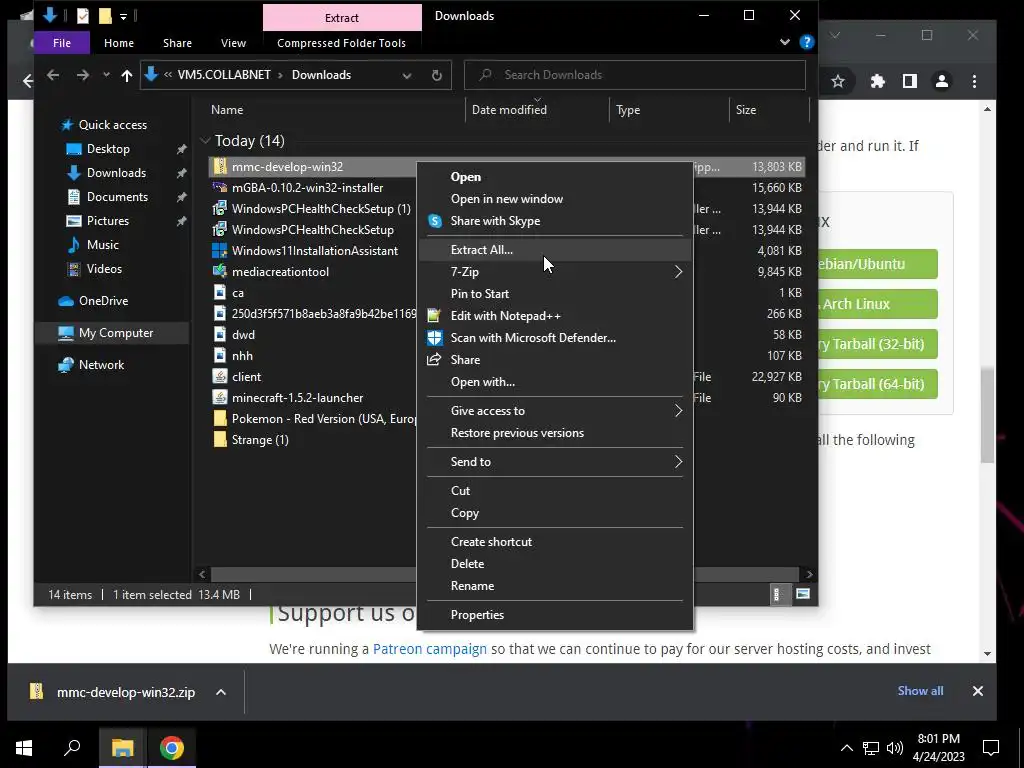Click the Share arrow icon in menu
This screenshot has height=768, width=1024.
pos(434,360)
